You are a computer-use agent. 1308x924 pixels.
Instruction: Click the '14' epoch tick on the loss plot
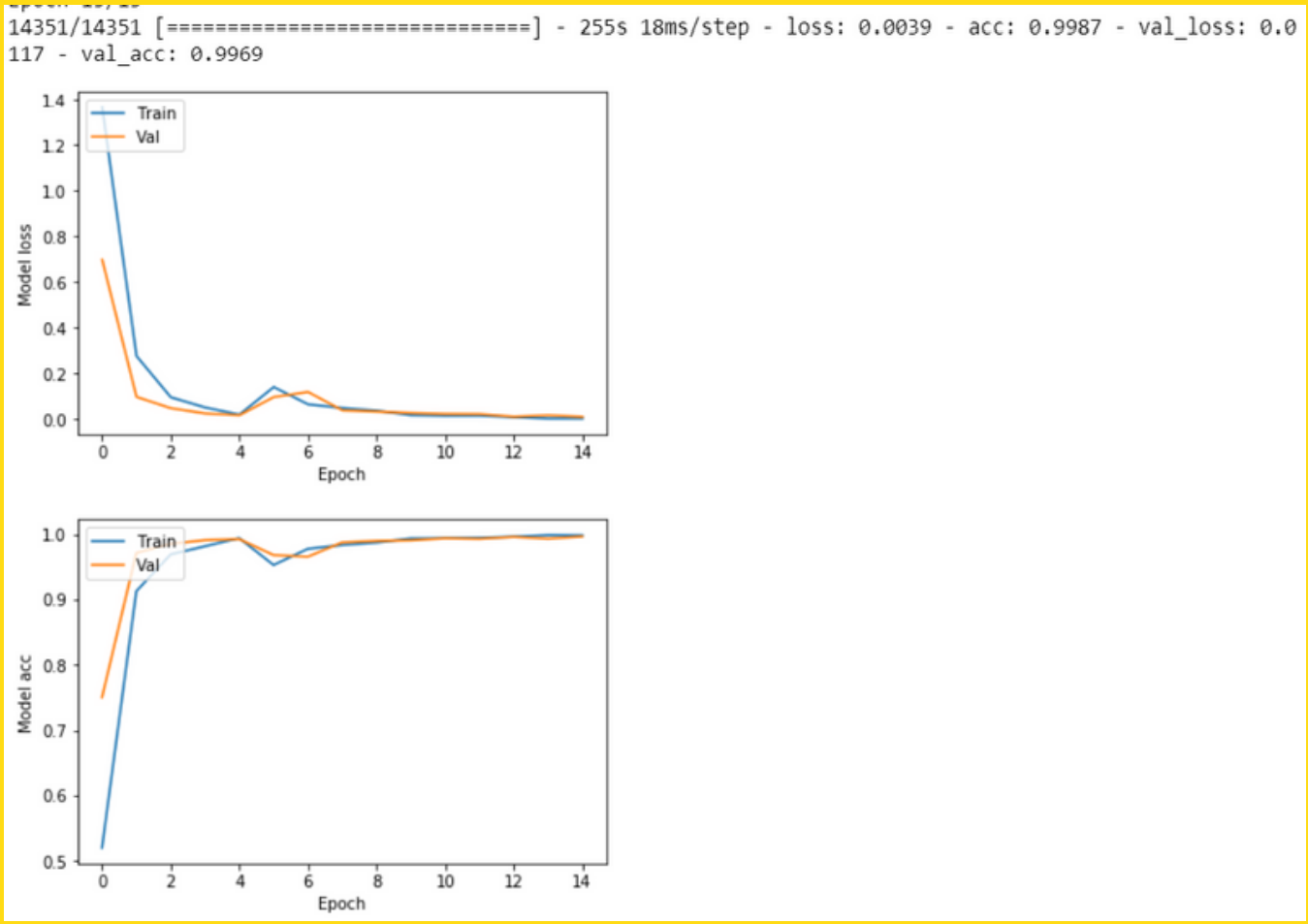(582, 452)
